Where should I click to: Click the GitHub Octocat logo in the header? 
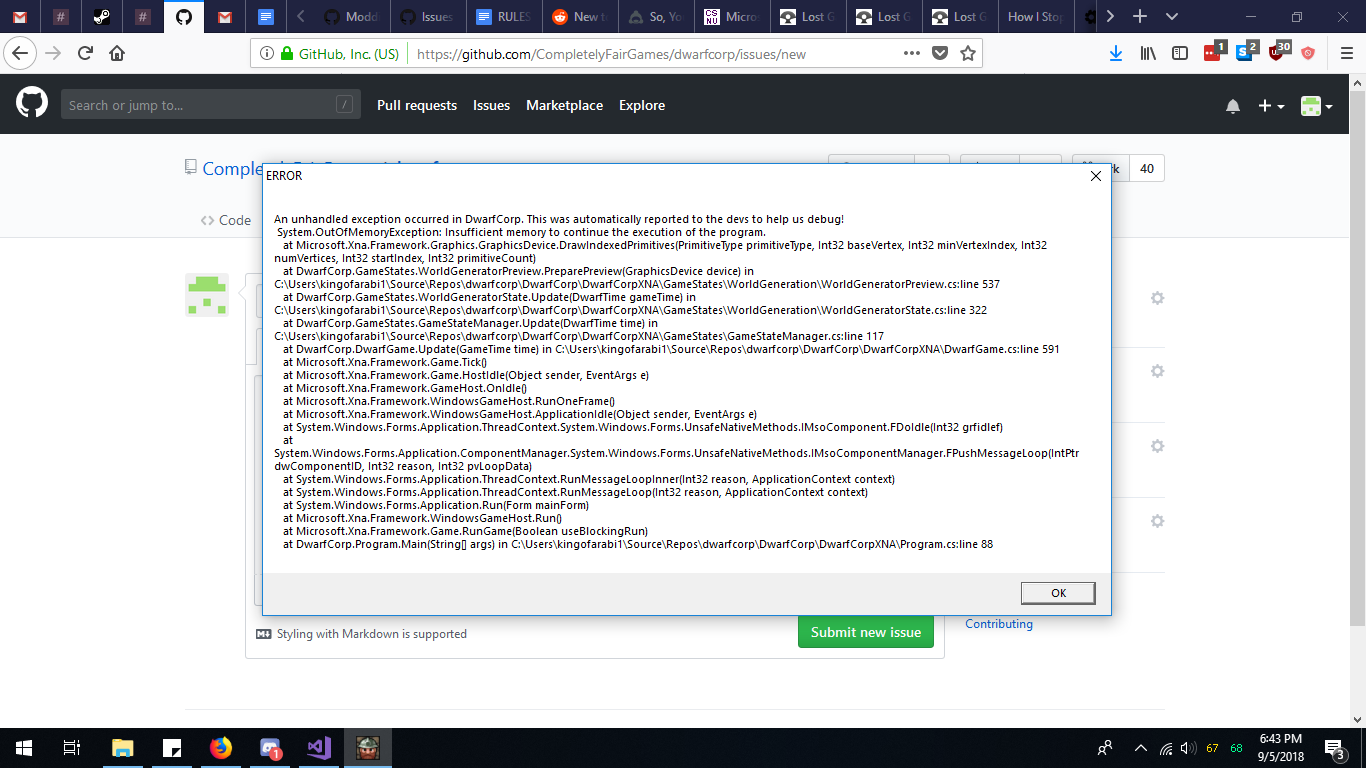30,103
